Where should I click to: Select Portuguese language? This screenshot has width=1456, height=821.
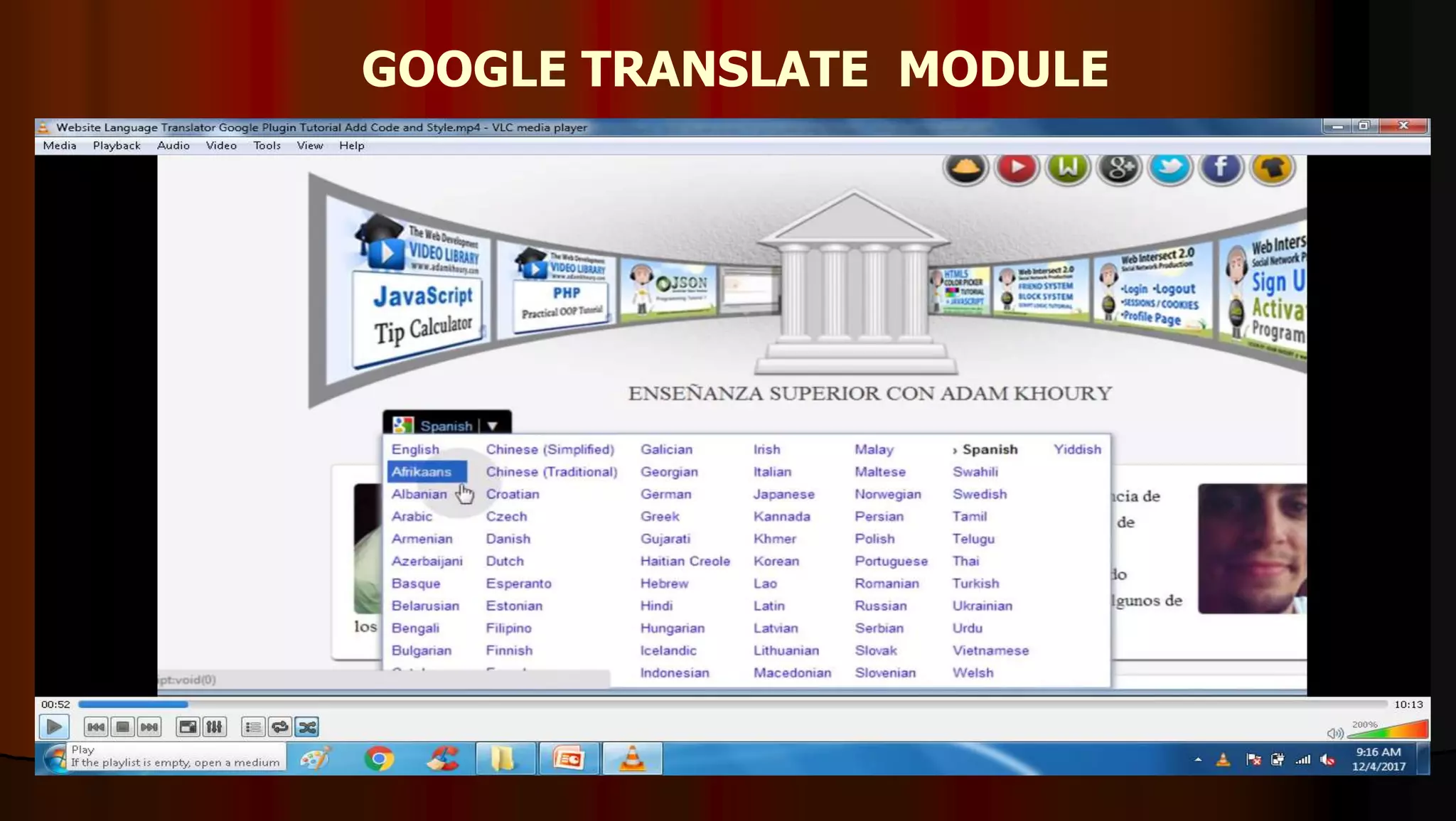(891, 561)
